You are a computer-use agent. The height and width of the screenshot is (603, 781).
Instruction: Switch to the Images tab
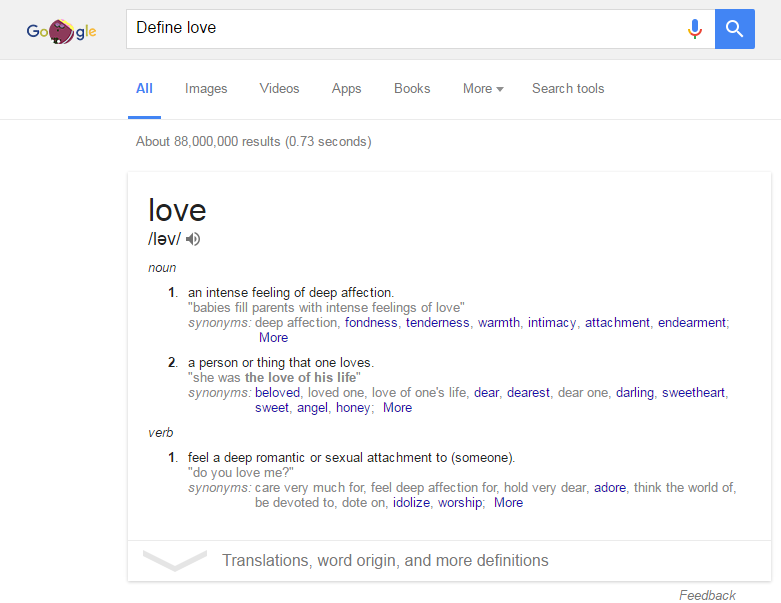coord(206,88)
